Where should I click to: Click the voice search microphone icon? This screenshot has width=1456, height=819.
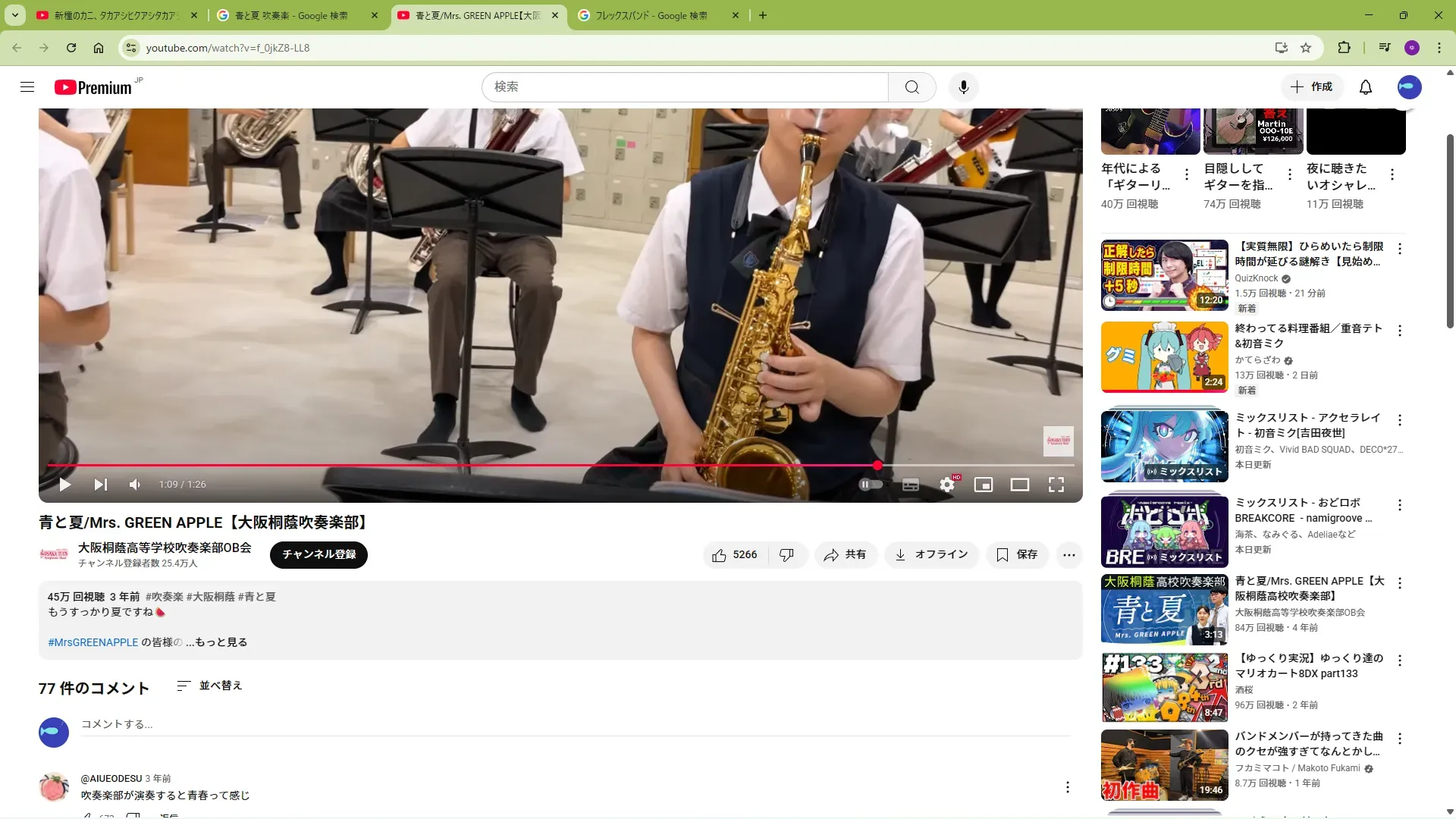(x=963, y=87)
